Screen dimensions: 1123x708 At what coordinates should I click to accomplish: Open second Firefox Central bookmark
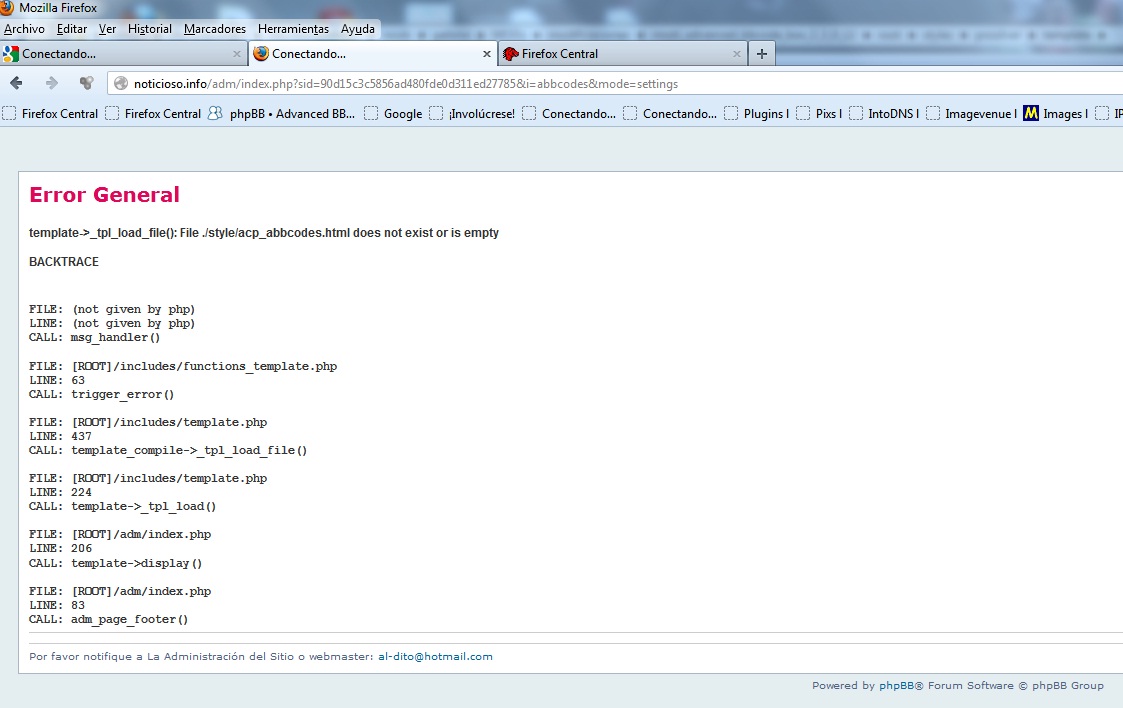click(x=153, y=113)
